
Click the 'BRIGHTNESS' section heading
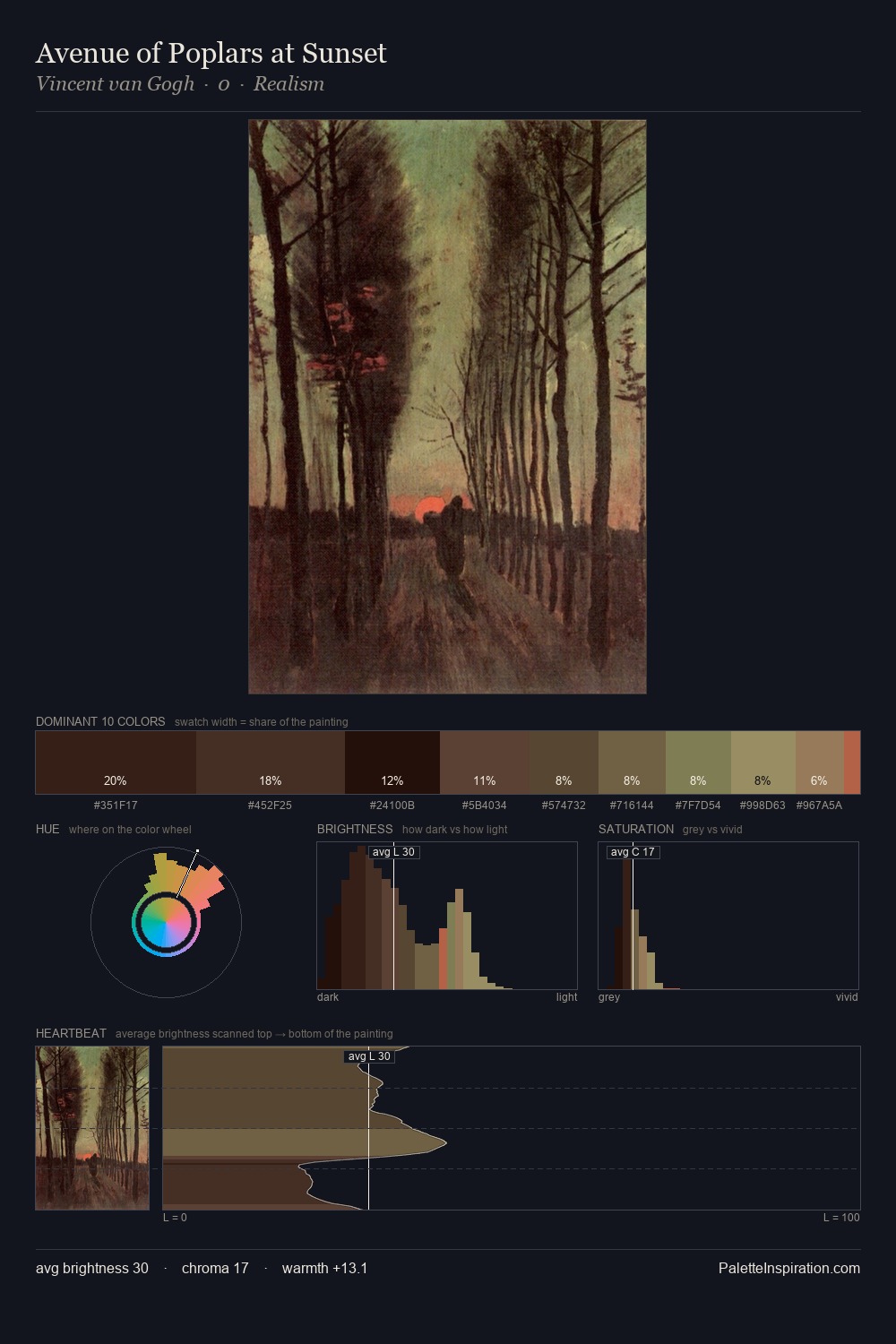(355, 829)
